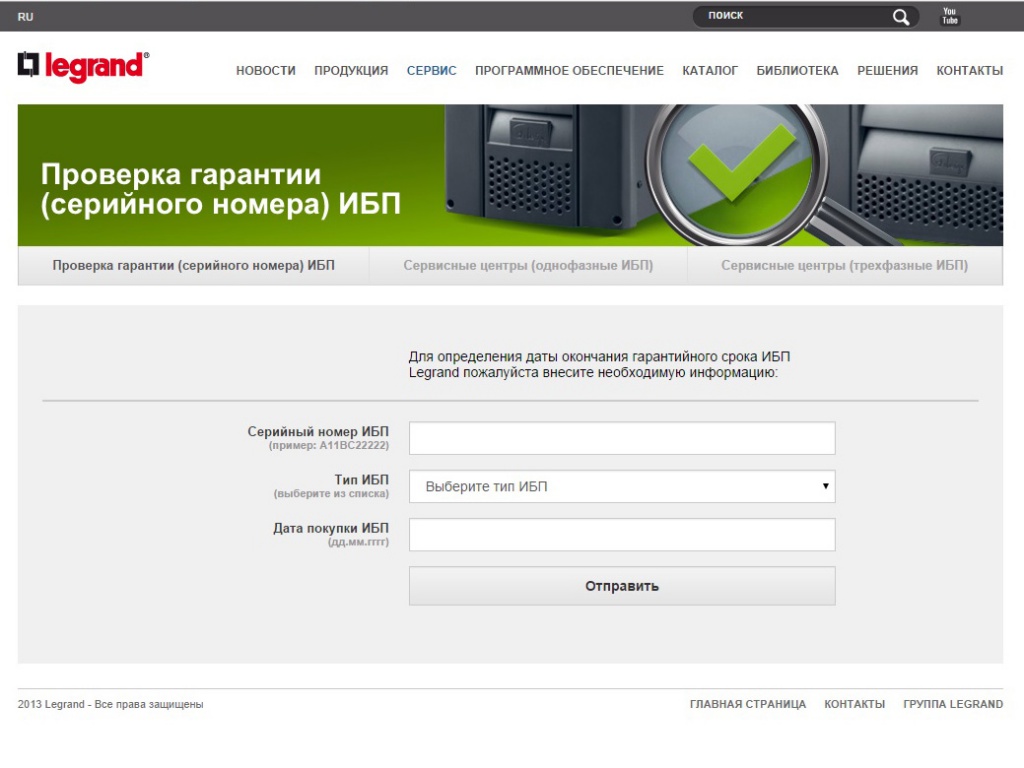Select the RU language indicator

pyautogui.click(x=25, y=17)
